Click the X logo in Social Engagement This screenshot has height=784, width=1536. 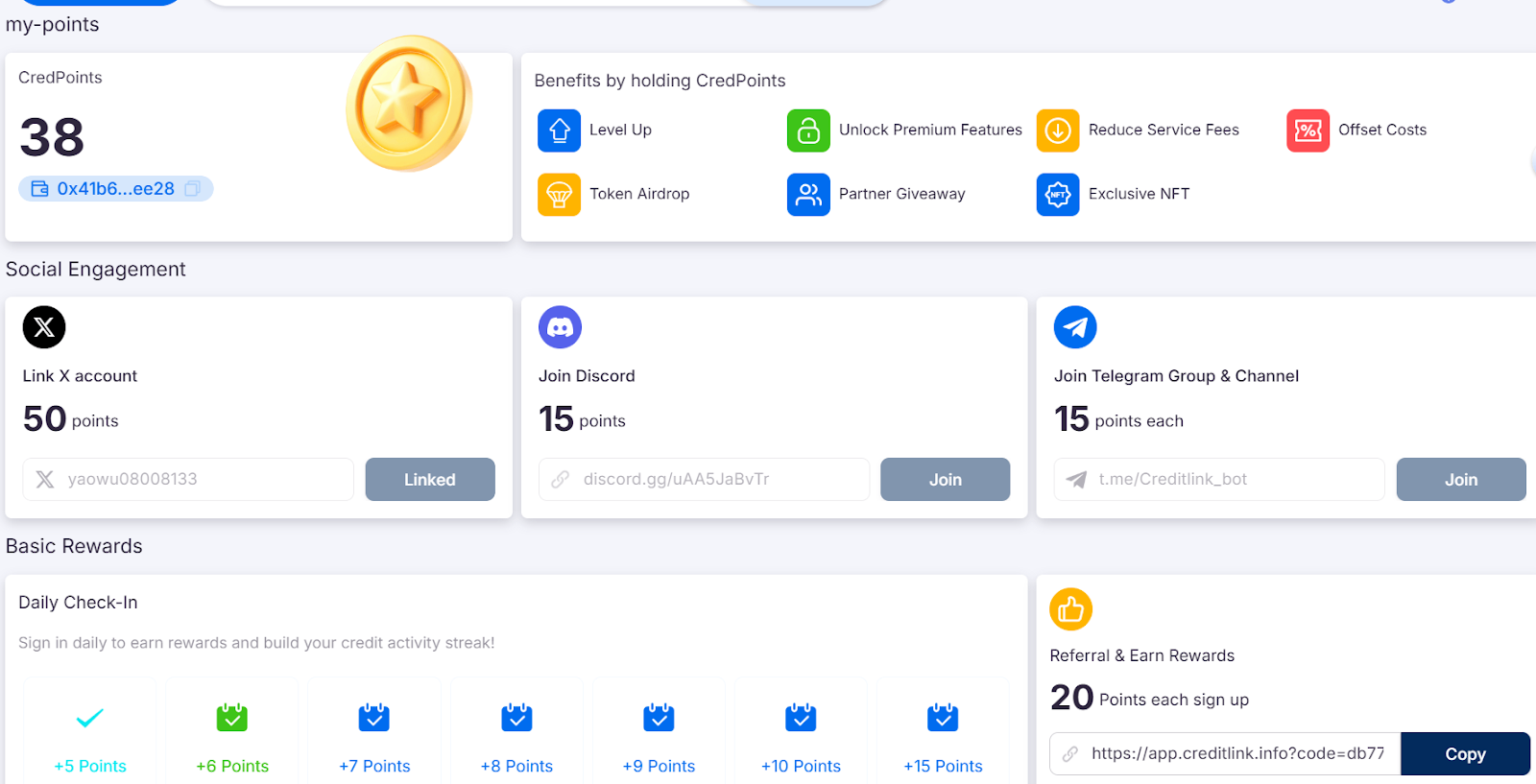click(44, 327)
